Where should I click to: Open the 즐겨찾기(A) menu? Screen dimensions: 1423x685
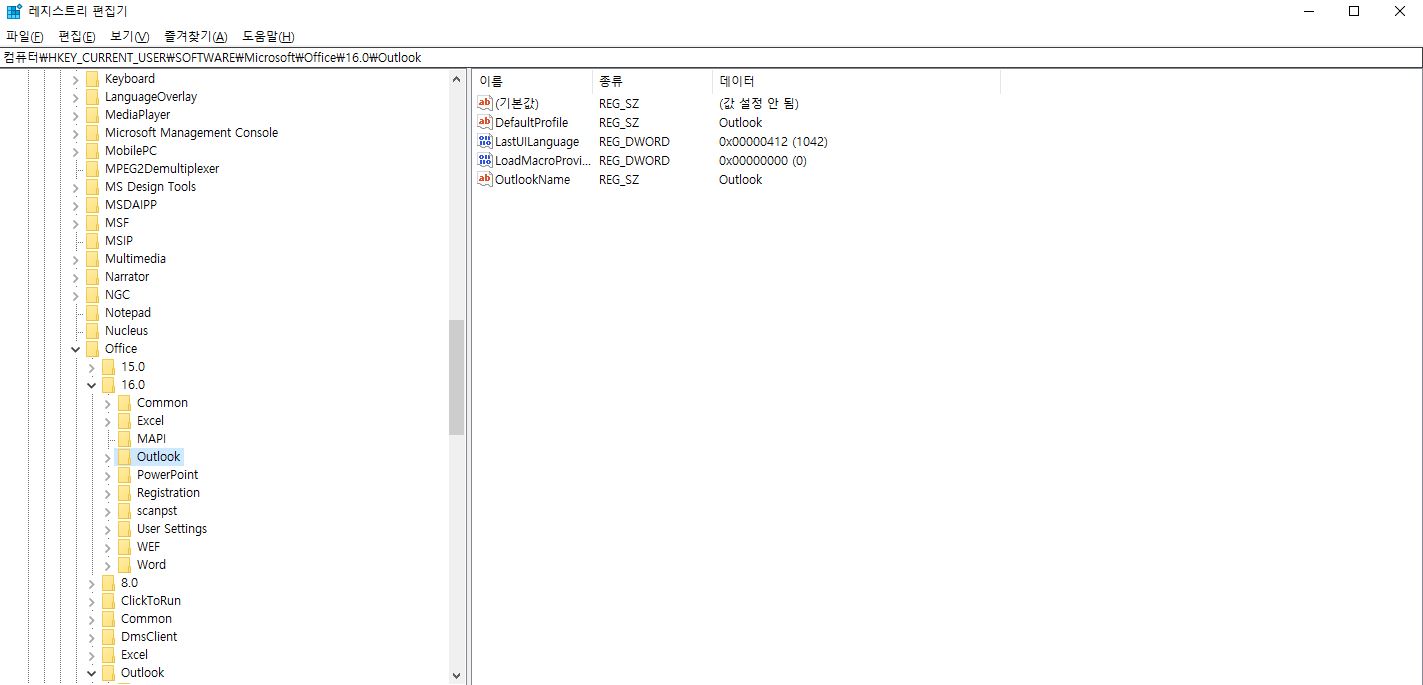point(196,36)
